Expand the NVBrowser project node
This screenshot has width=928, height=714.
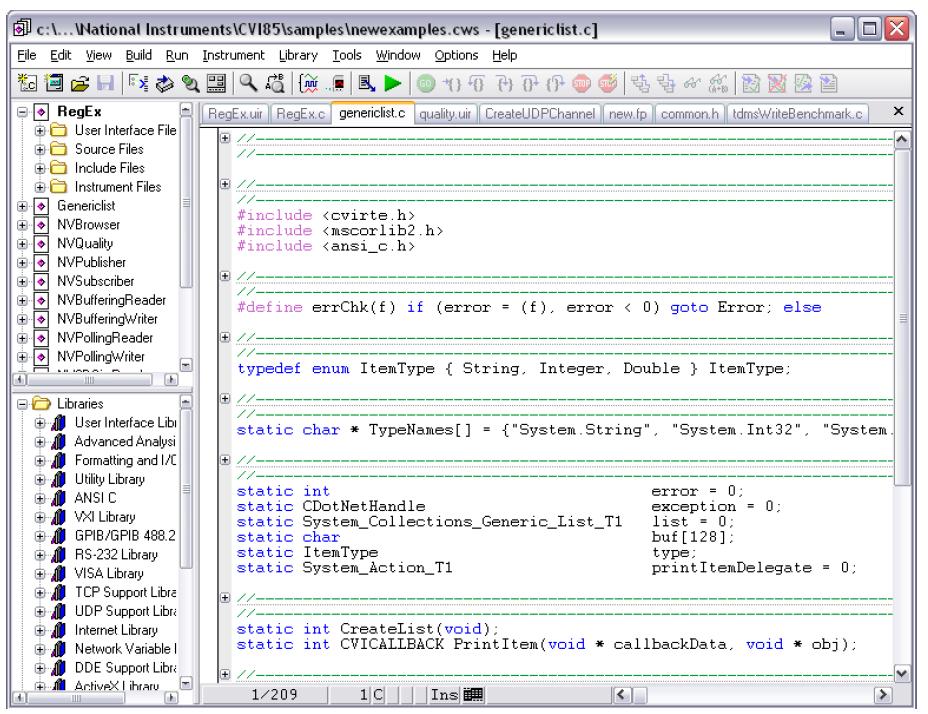click(22, 225)
